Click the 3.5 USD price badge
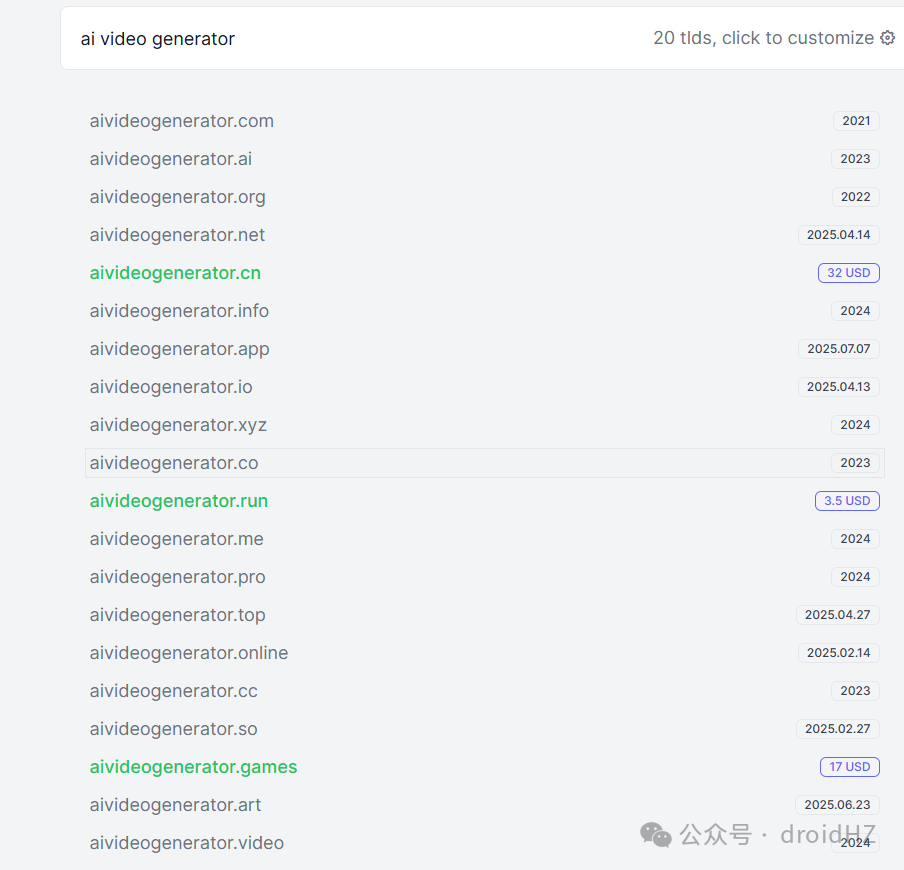This screenshot has width=904, height=870. tap(847, 501)
